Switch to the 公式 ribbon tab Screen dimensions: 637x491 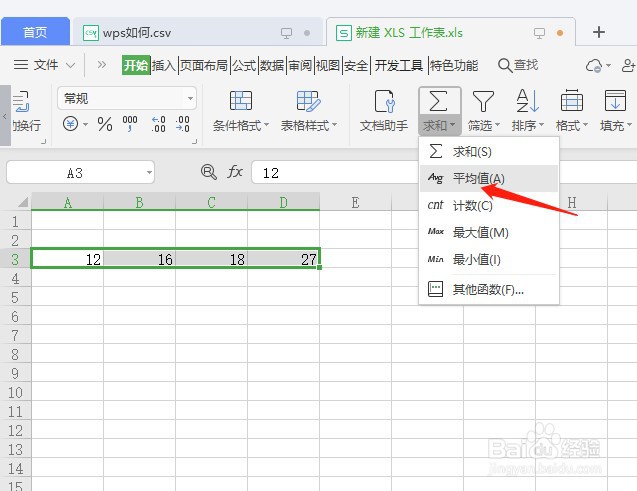[244, 65]
